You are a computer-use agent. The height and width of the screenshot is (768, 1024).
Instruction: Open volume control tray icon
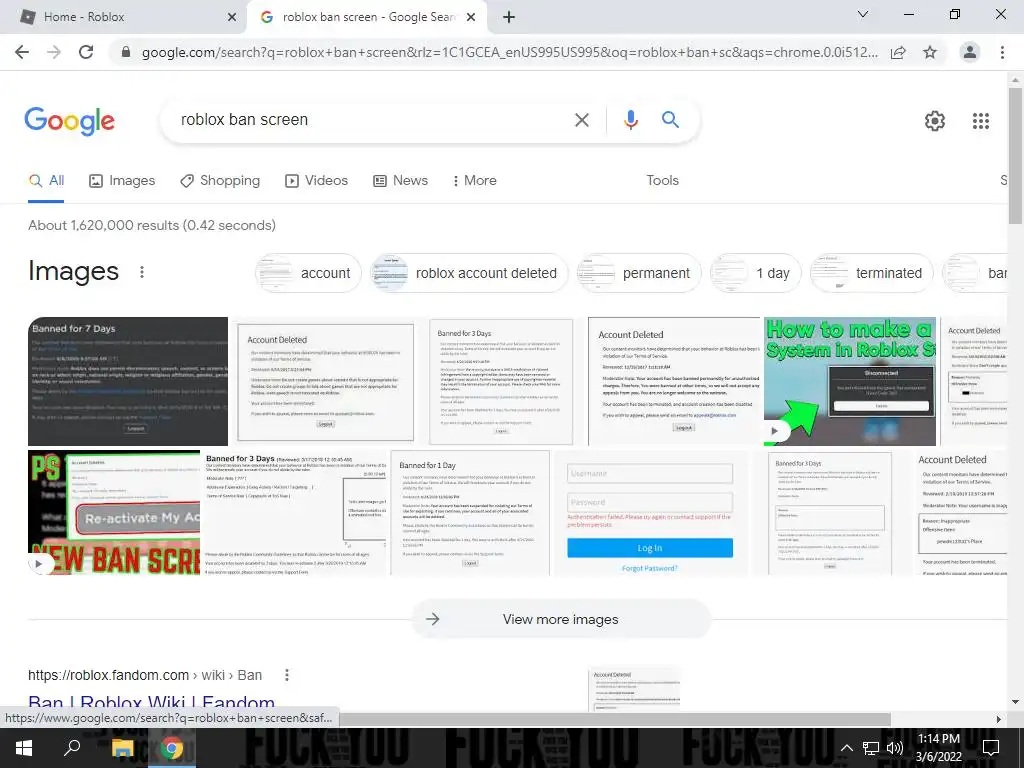(x=895, y=748)
